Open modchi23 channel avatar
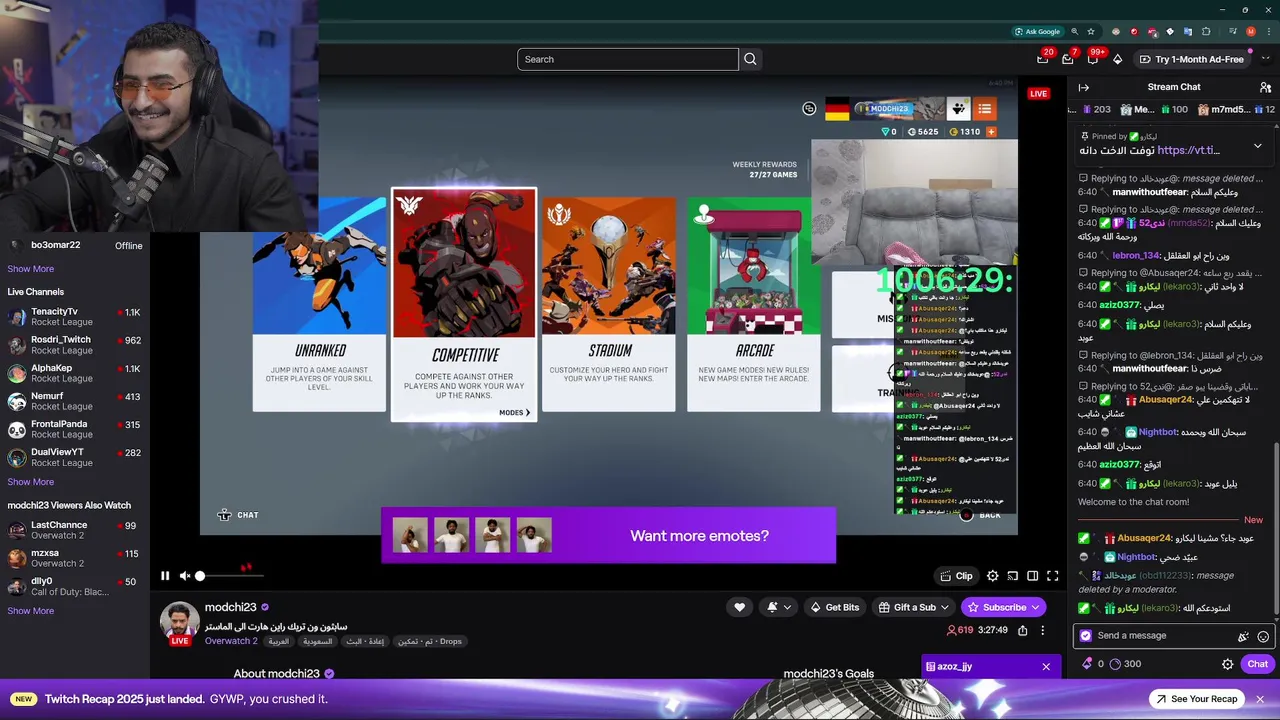Image resolution: width=1280 pixels, height=720 pixels. (x=180, y=621)
